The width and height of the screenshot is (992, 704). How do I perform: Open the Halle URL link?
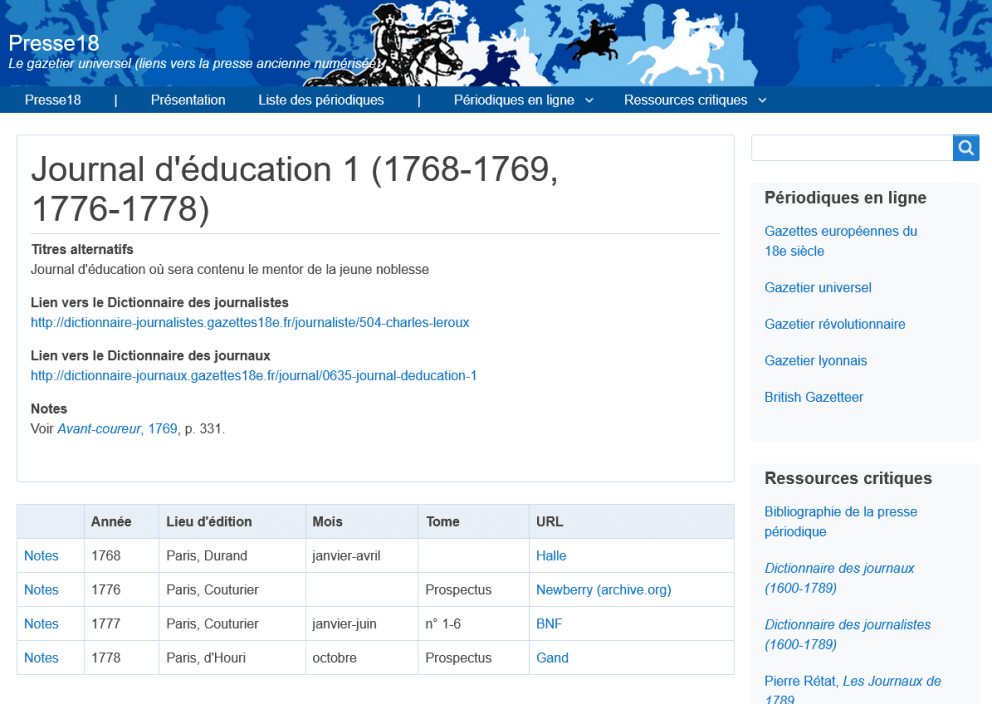click(x=551, y=555)
